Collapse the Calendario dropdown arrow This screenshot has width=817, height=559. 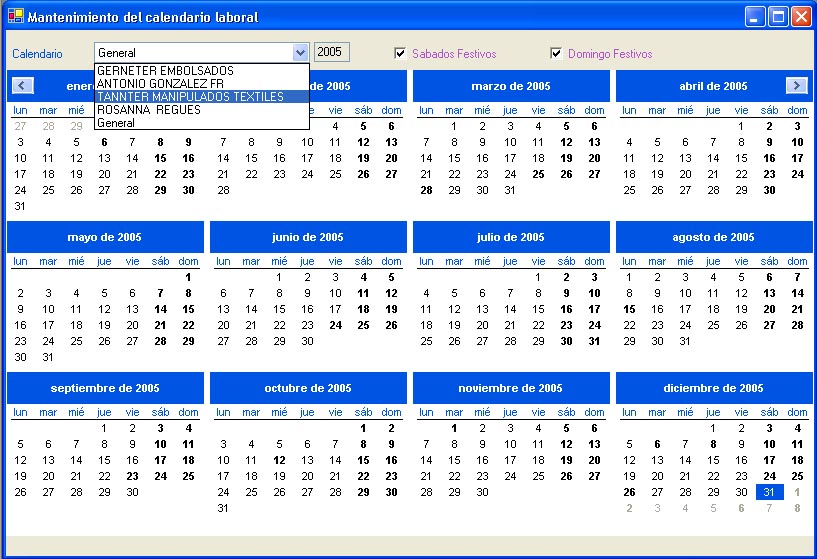tap(300, 53)
